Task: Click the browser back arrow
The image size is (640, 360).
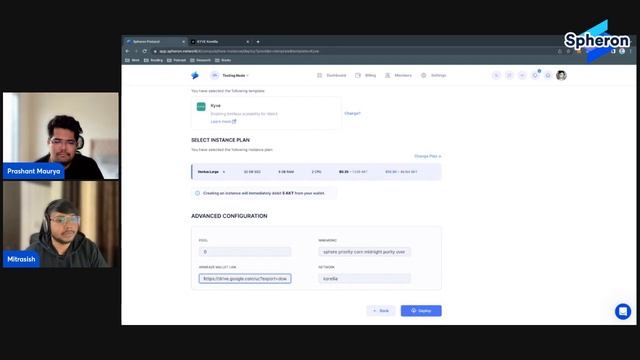Action: pyautogui.click(x=127, y=51)
